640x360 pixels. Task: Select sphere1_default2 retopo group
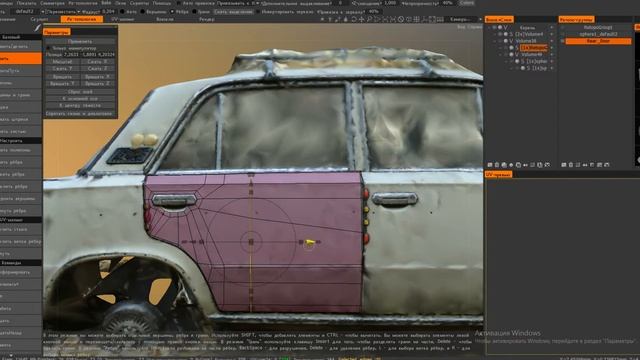(x=598, y=34)
